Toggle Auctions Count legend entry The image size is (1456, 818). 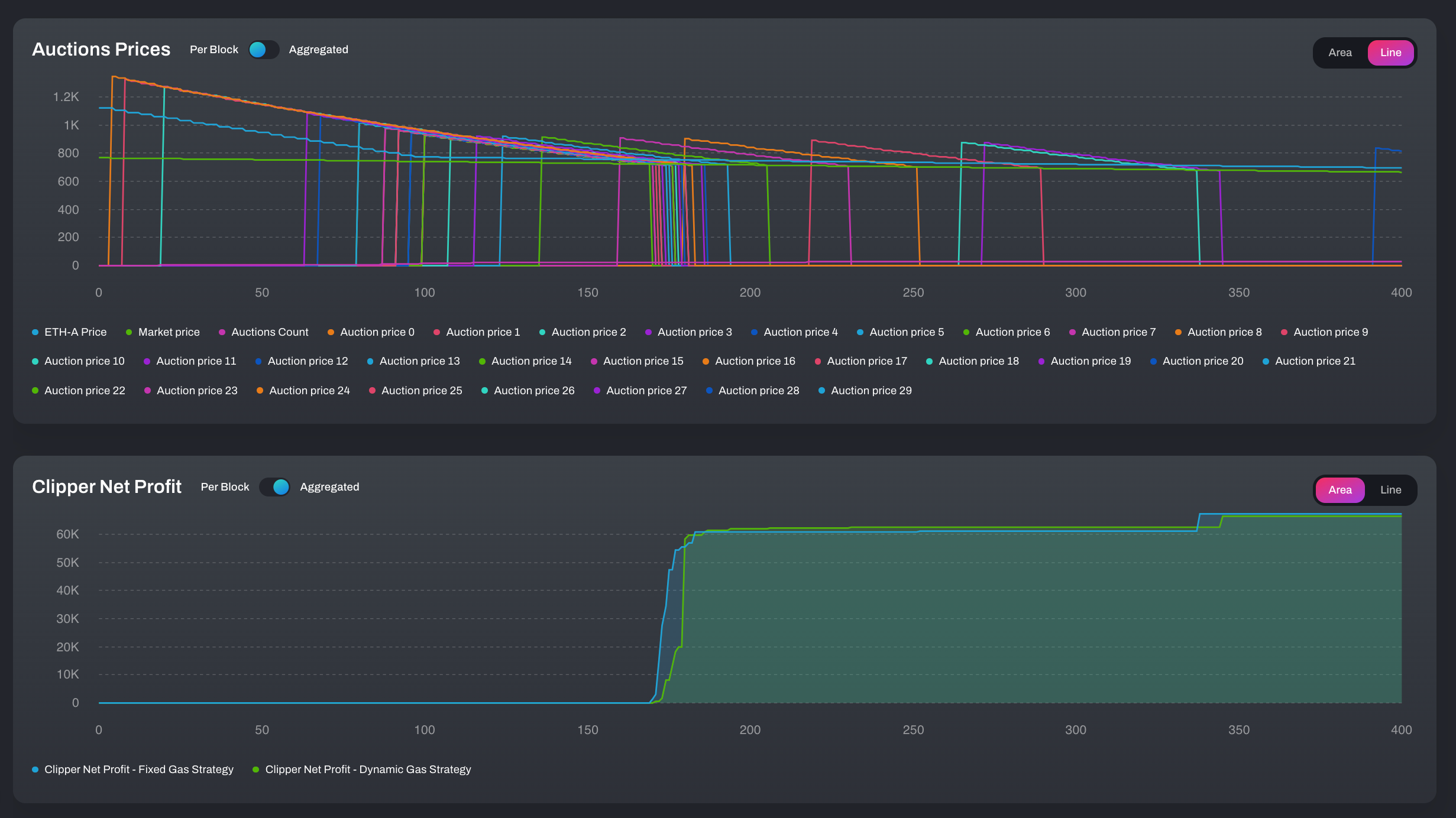(x=269, y=332)
